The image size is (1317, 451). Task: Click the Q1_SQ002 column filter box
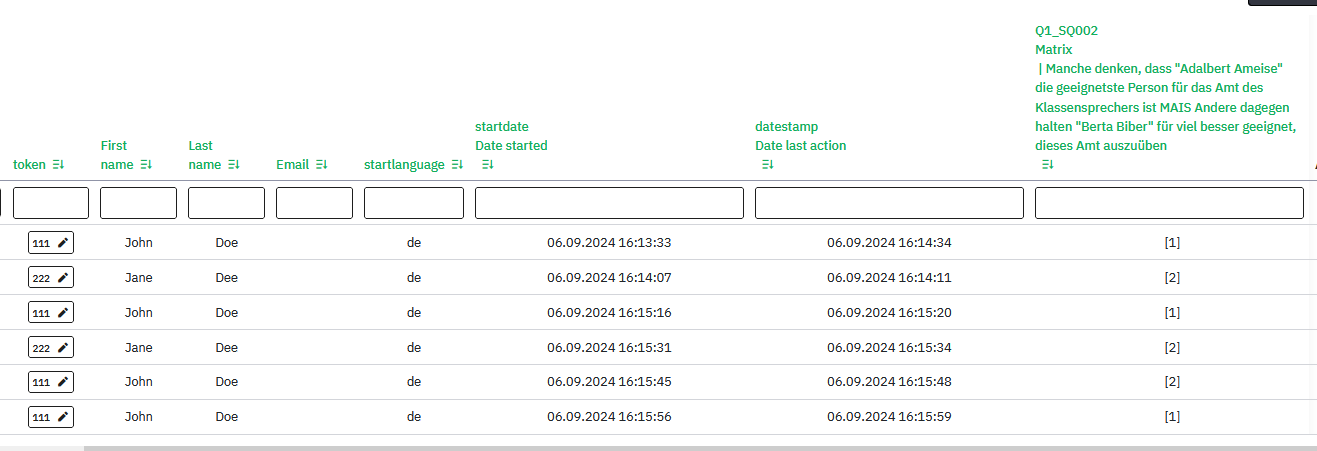[1169, 203]
